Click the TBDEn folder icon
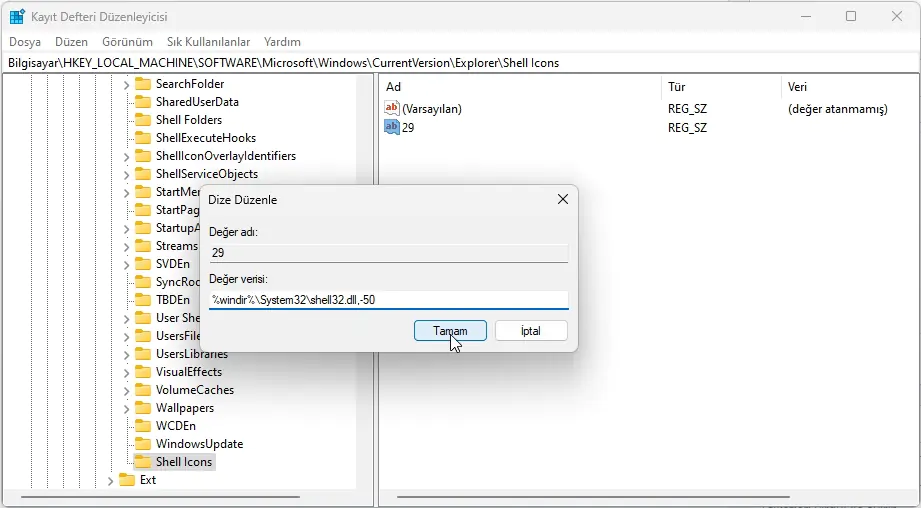Image resolution: width=921 pixels, height=508 pixels. click(x=143, y=300)
